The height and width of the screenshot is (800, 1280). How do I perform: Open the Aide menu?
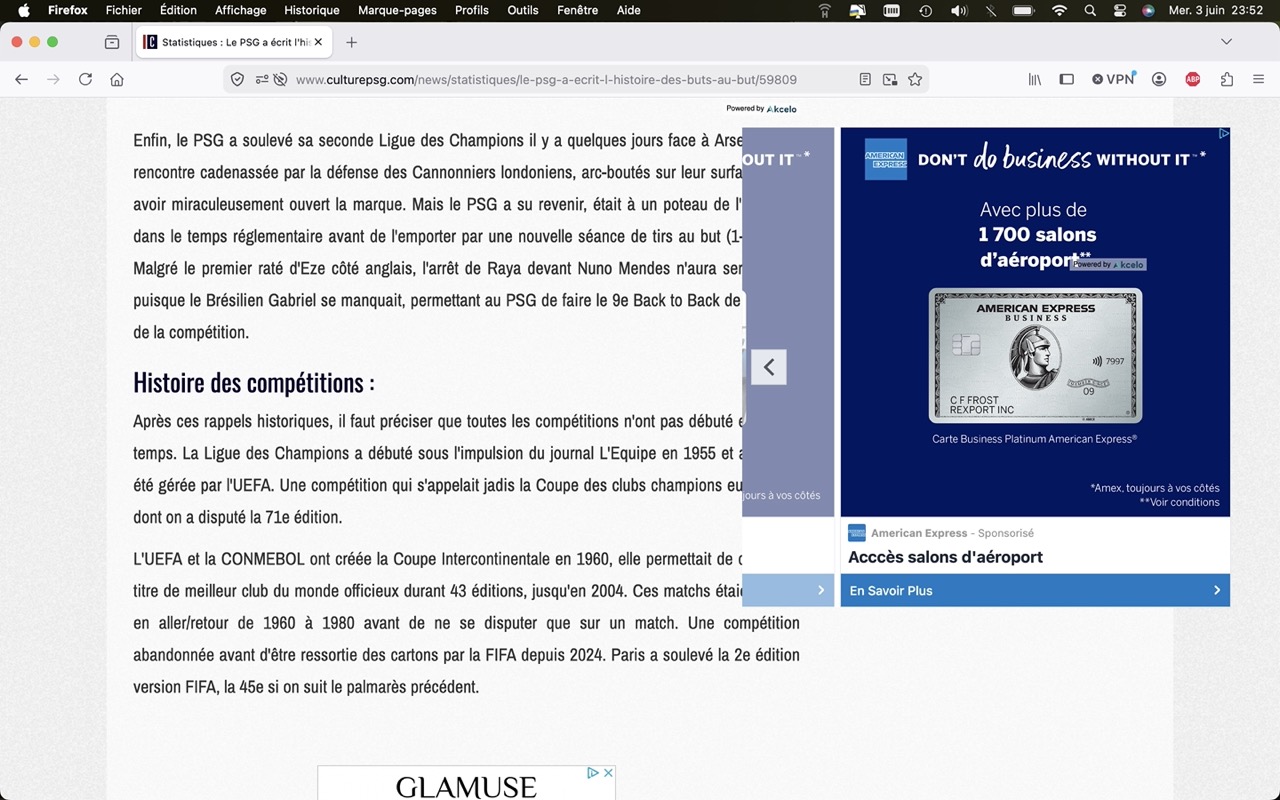click(629, 11)
